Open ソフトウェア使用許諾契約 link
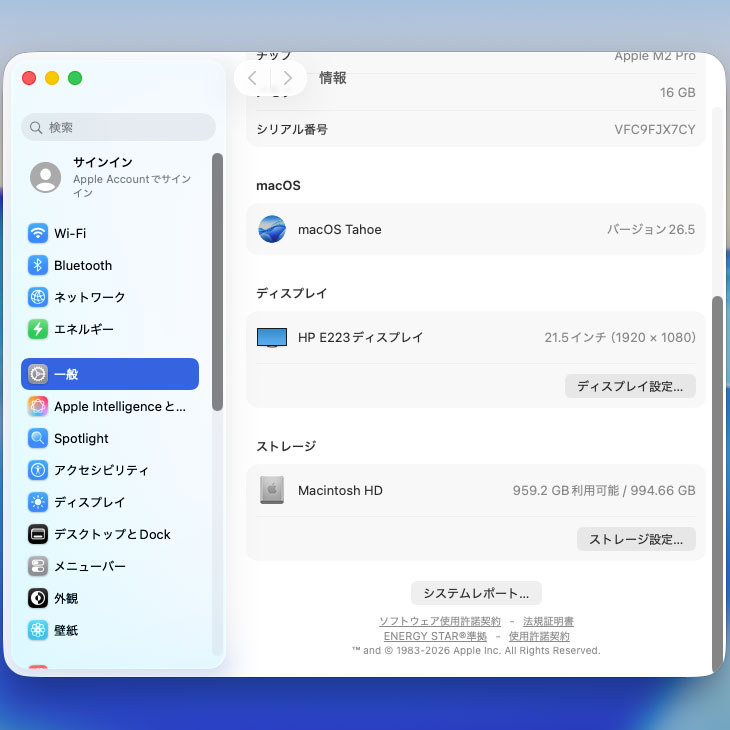 click(x=440, y=621)
